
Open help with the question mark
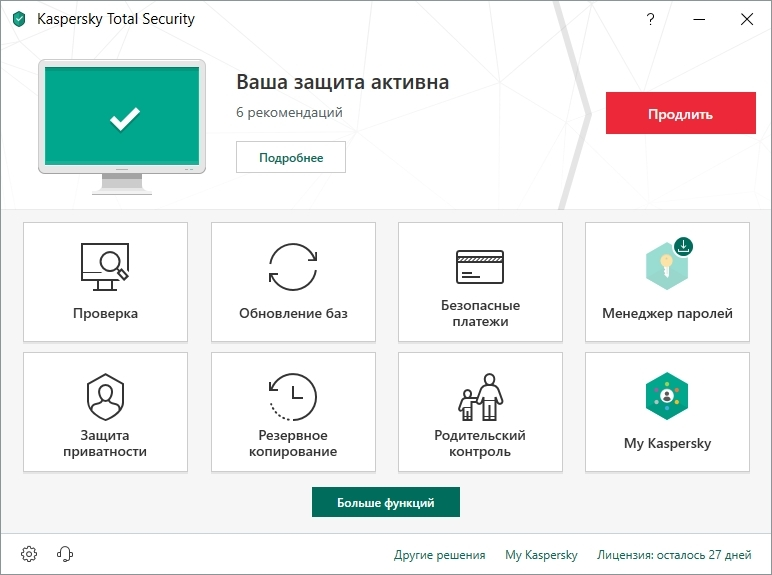click(x=650, y=19)
